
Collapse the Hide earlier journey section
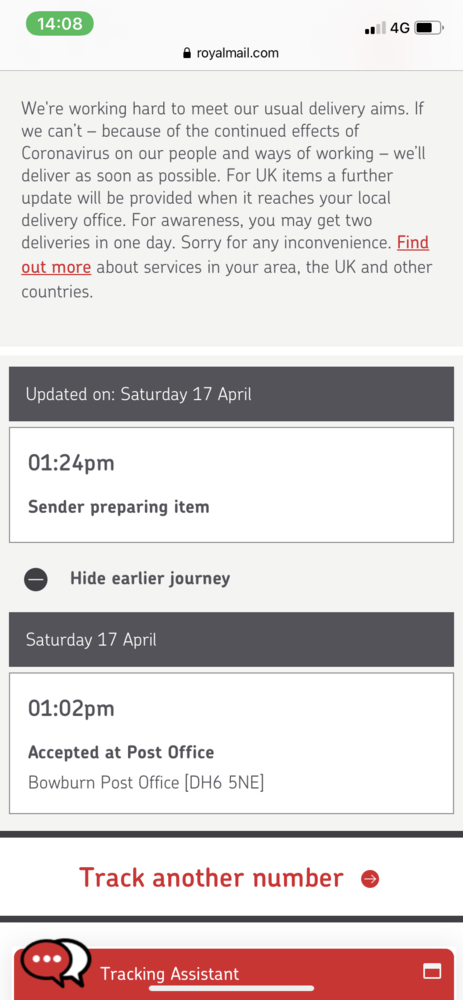click(x=150, y=578)
